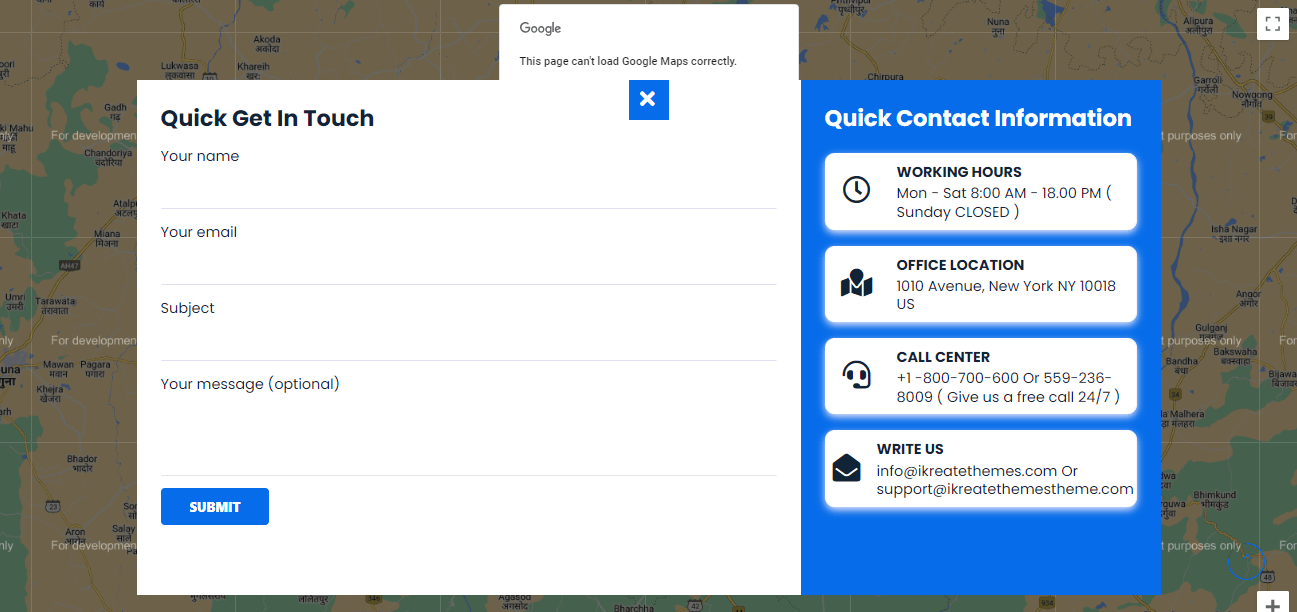Click the Google Maps load error message

[x=627, y=61]
